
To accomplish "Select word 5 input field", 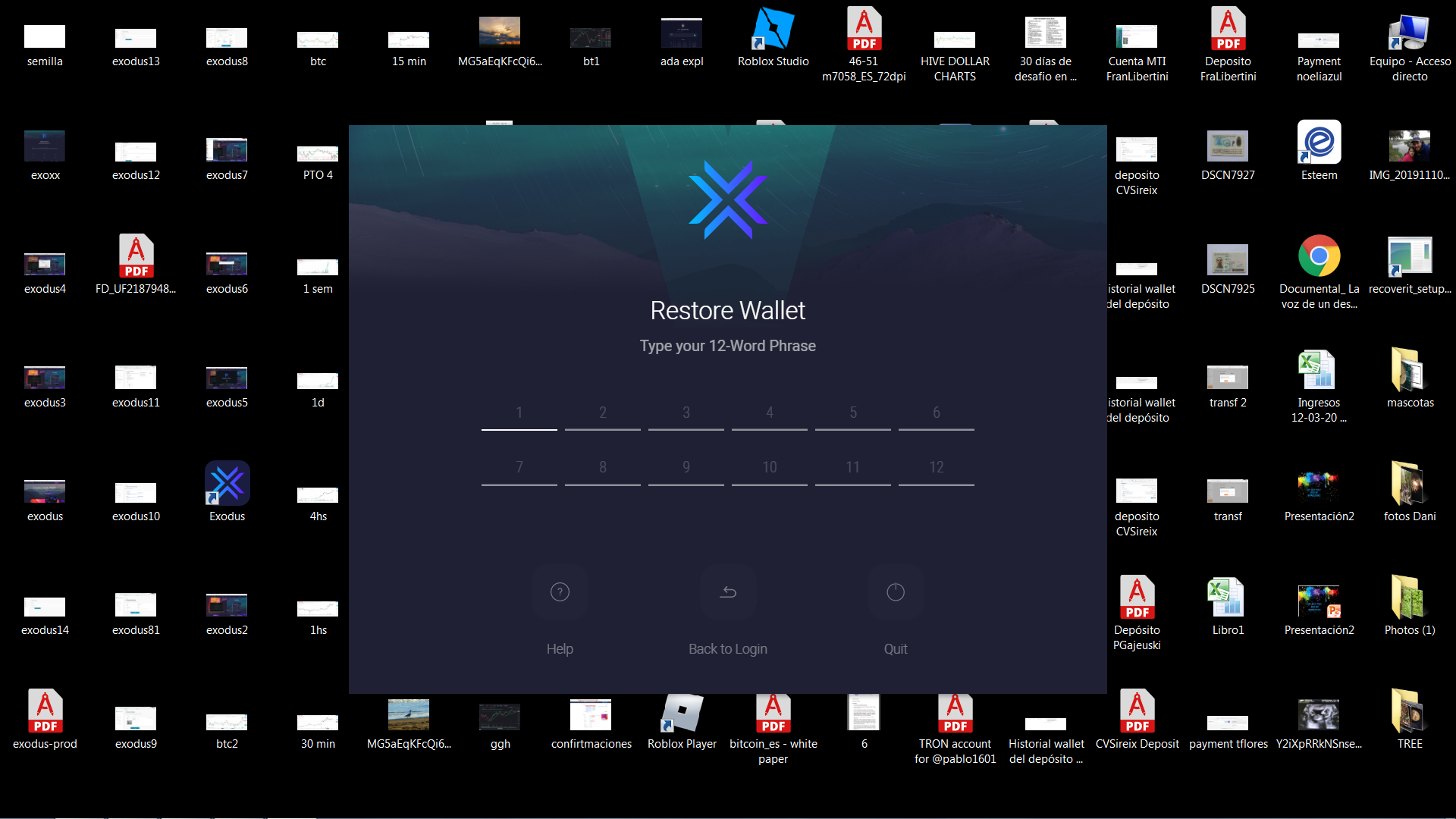I will 853,413.
